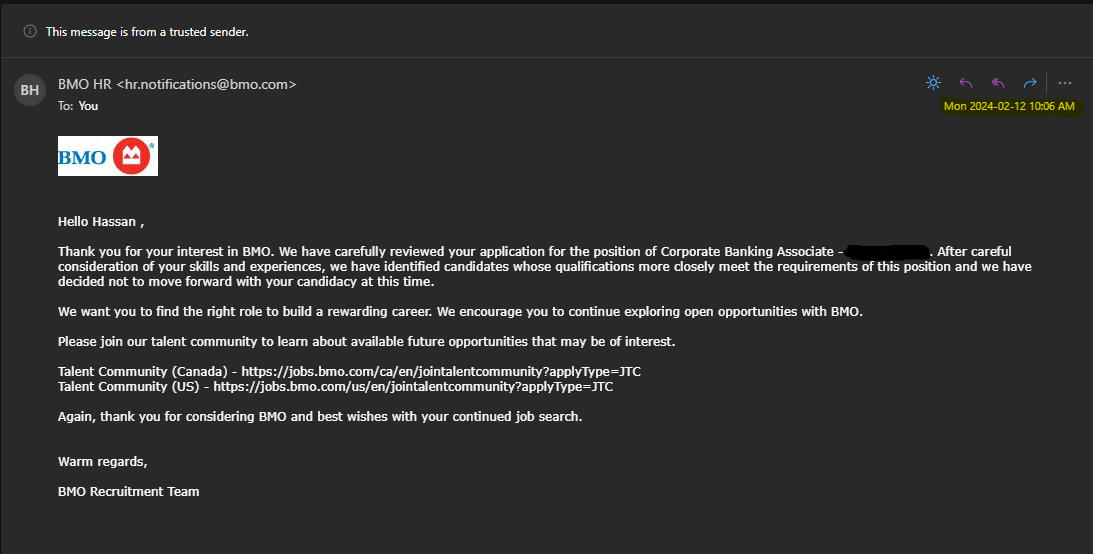Click the info icon beside trusted sender notice
Image resolution: width=1093 pixels, height=554 pixels.
30,31
